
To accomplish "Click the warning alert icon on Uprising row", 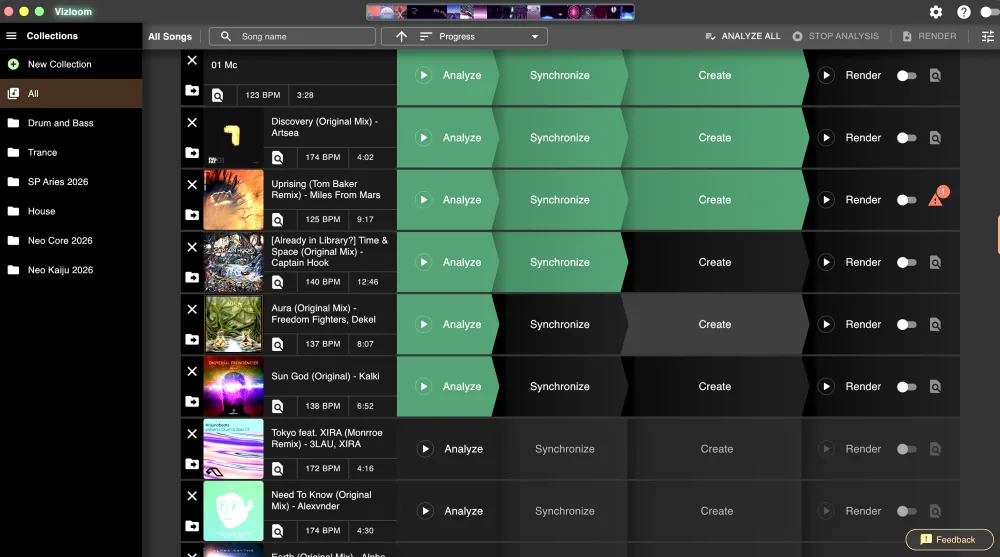I will [x=936, y=198].
